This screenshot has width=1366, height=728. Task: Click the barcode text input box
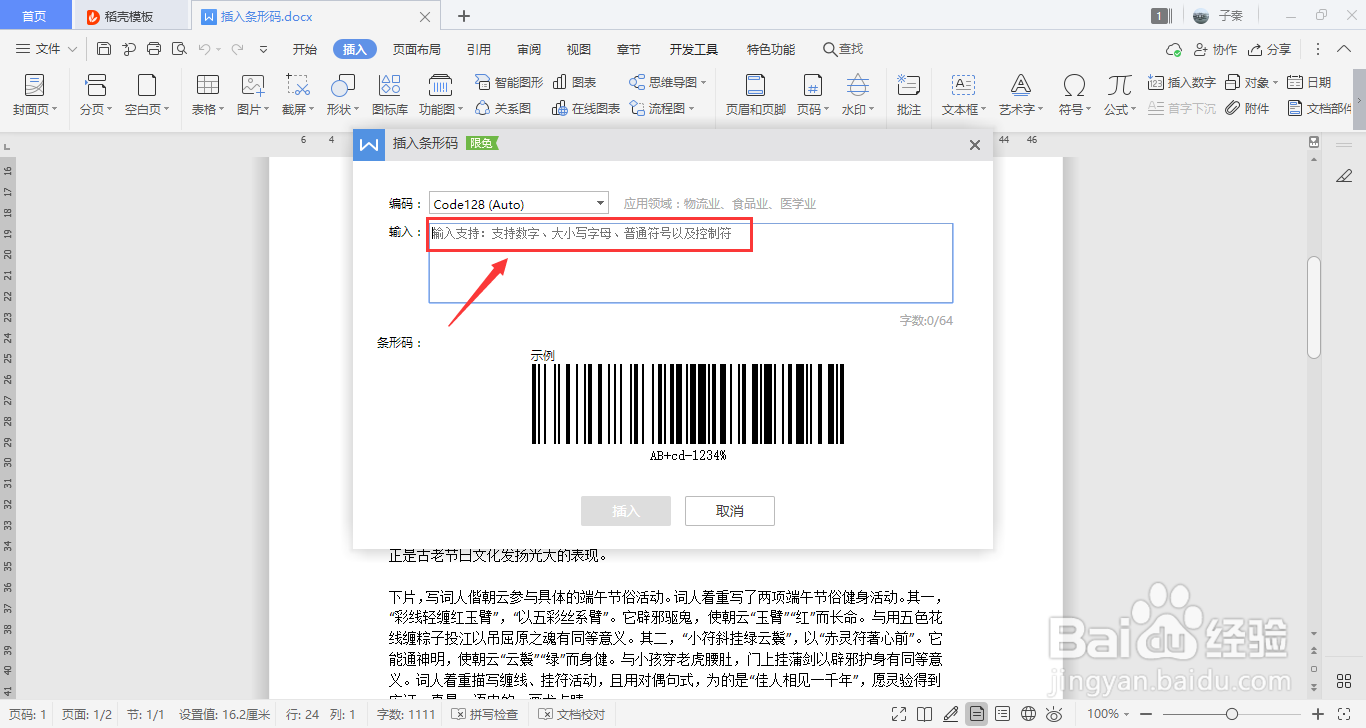pos(691,263)
